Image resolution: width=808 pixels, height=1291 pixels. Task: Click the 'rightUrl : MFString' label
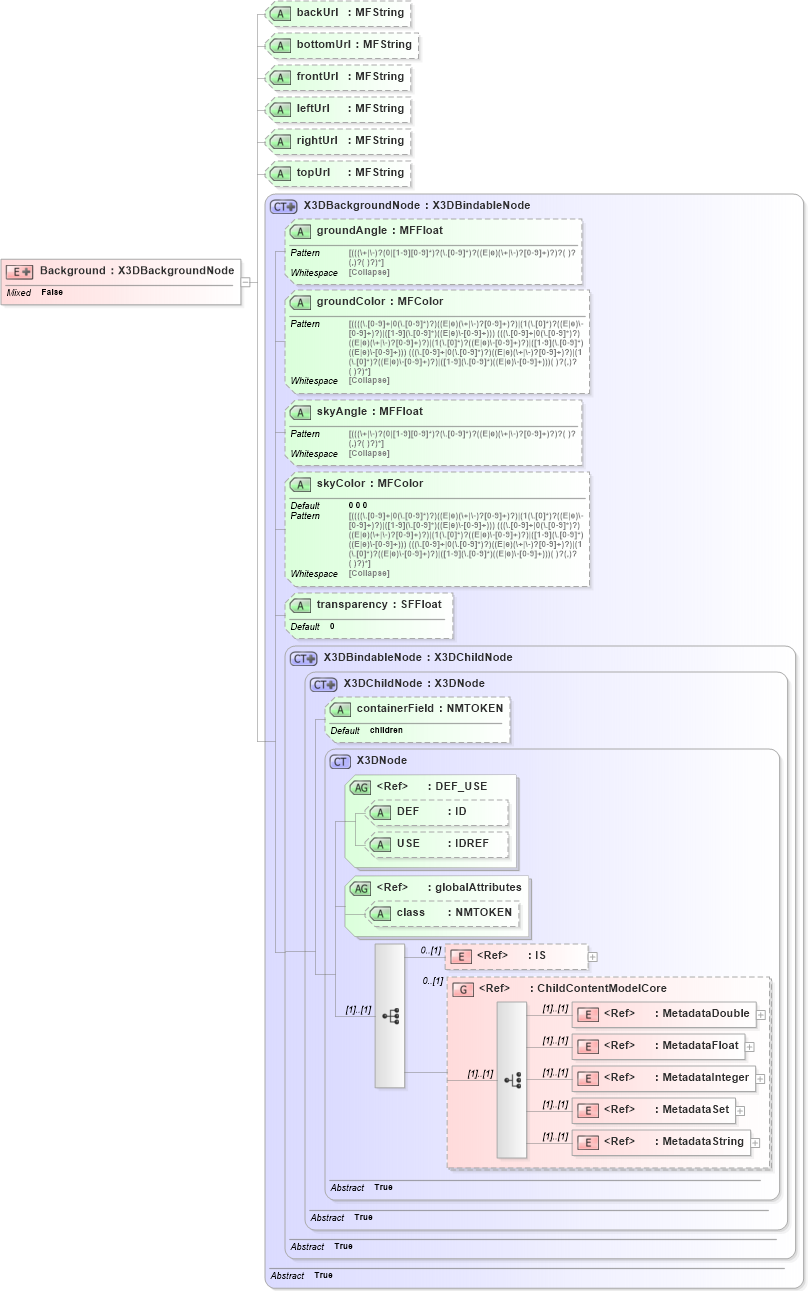(350, 141)
